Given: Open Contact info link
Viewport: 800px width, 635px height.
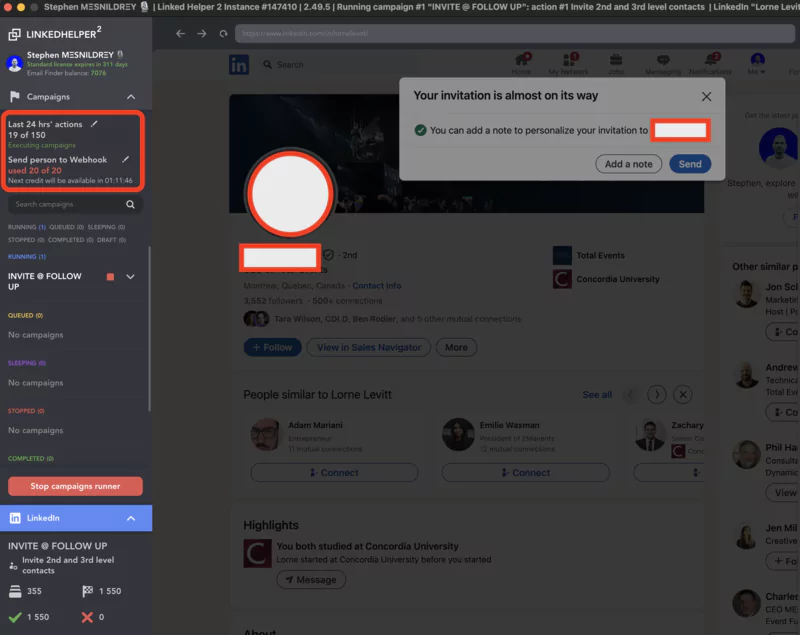Looking at the screenshot, I should click(x=377, y=286).
